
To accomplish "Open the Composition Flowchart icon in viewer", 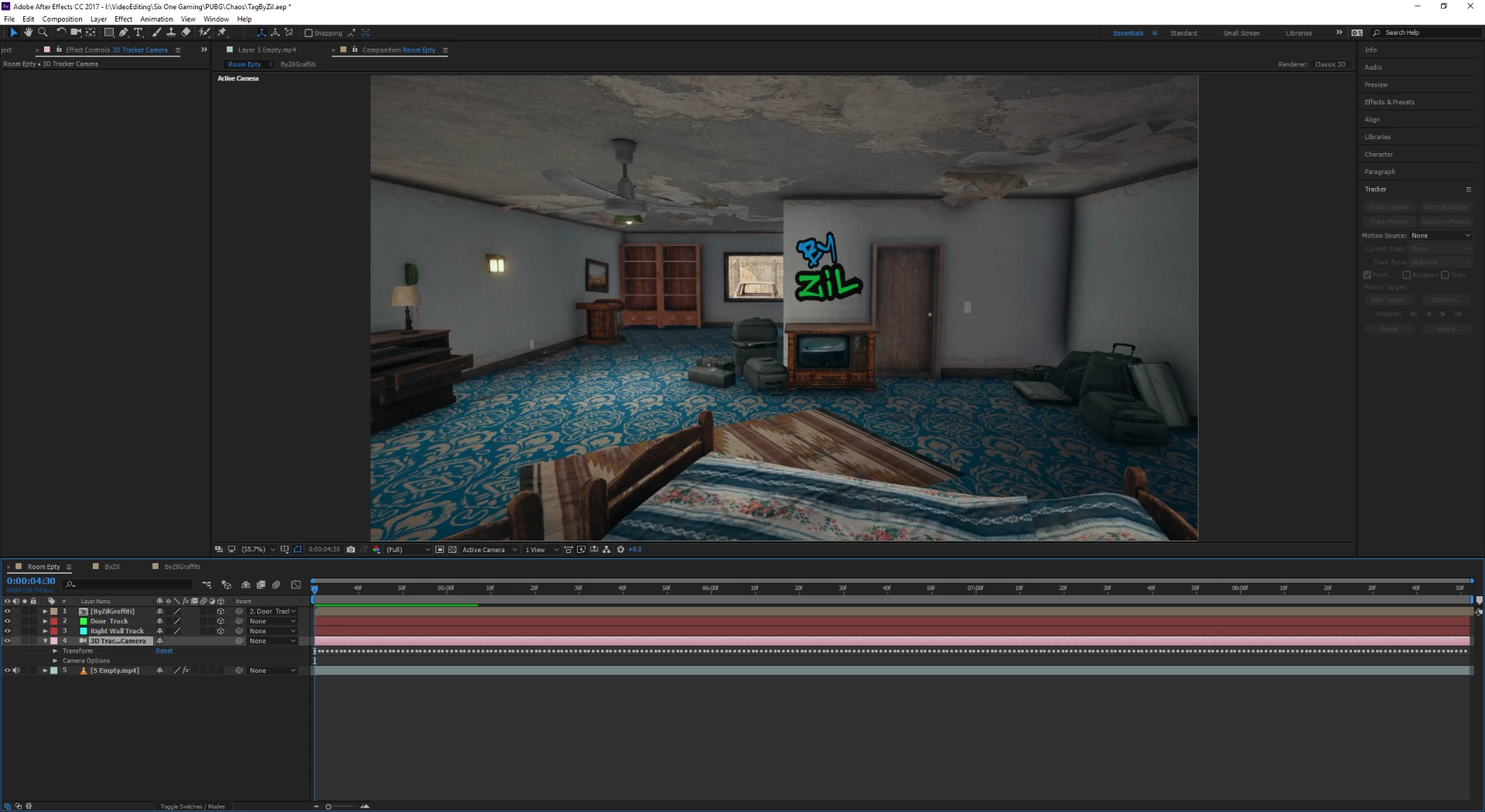I will [x=606, y=550].
